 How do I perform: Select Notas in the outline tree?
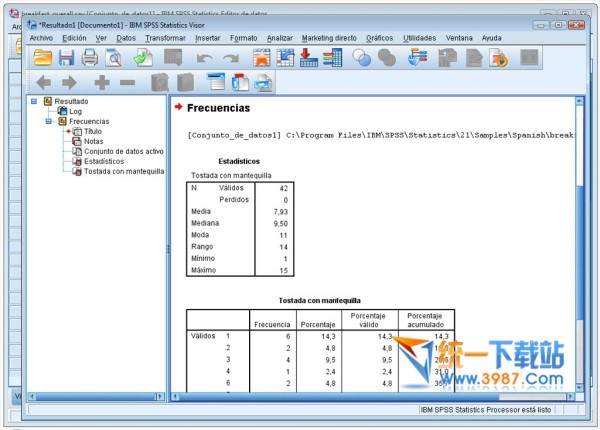click(94, 141)
